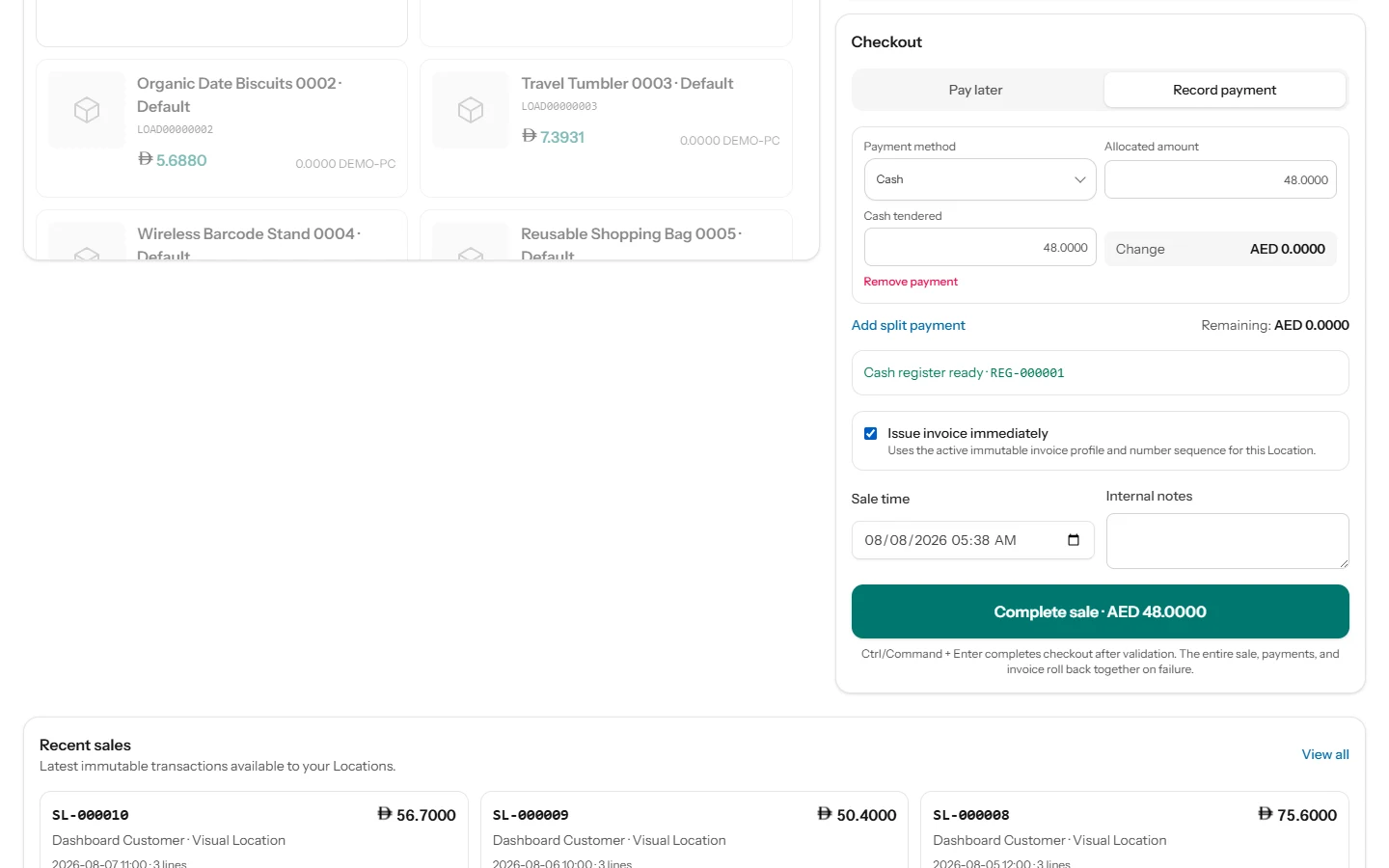Click the price 5.6880 on Date Biscuits
This screenshot has height=868, width=1389.
(x=173, y=160)
